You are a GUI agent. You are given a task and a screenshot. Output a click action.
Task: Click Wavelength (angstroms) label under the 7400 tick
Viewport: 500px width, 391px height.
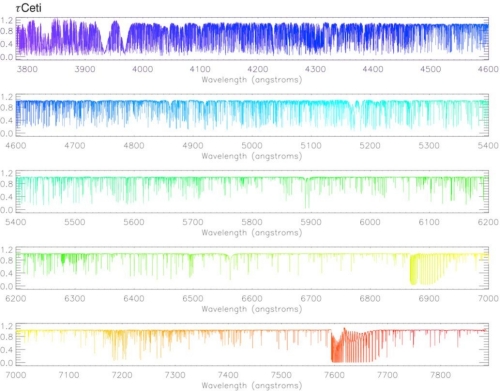point(252,386)
